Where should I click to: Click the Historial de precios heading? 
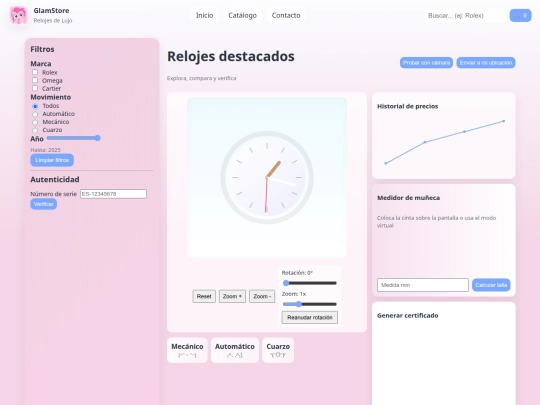pos(407,106)
